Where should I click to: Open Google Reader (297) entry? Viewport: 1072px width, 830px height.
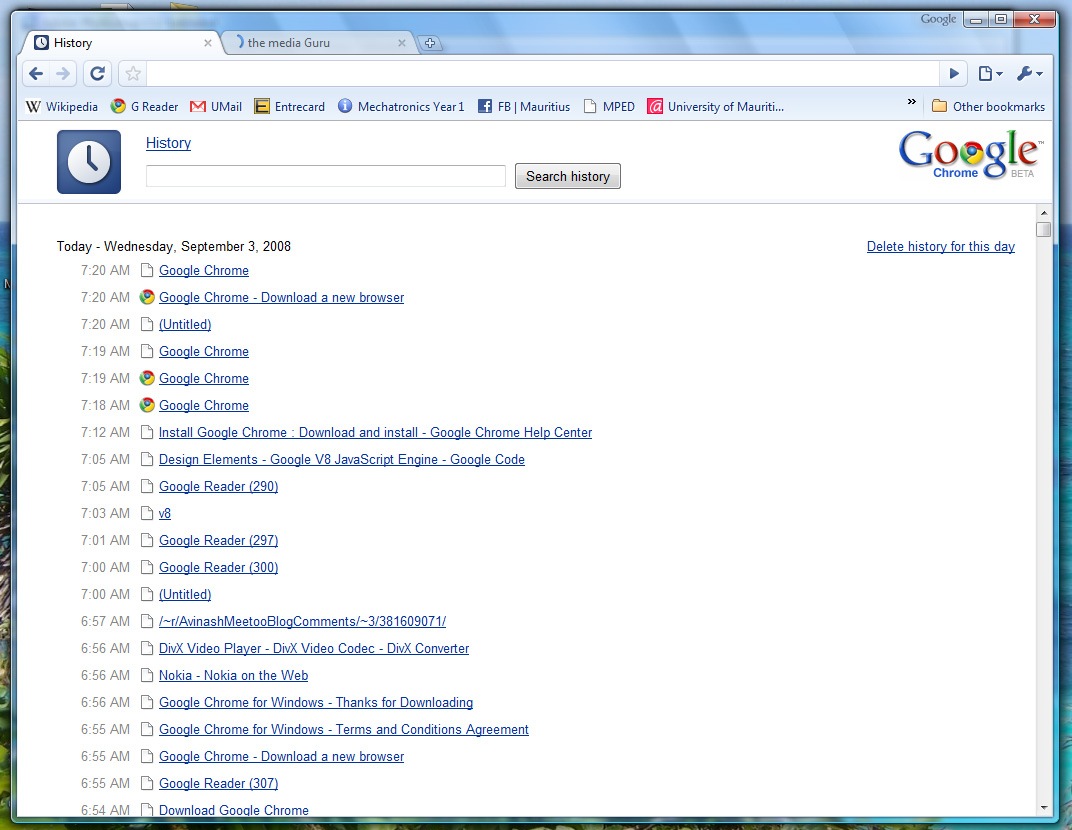[218, 540]
